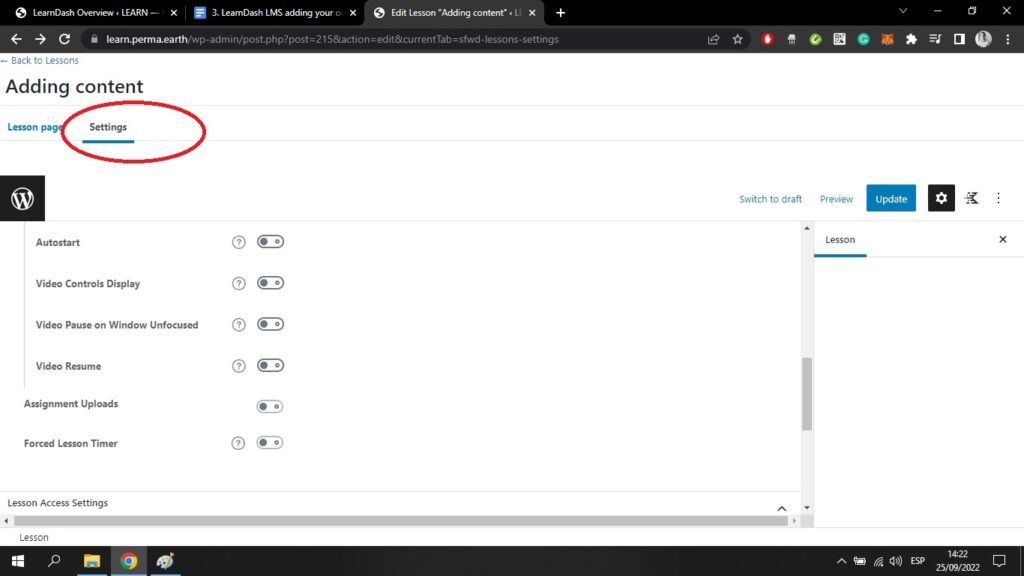Open Chrome from the Windows taskbar

click(128, 561)
